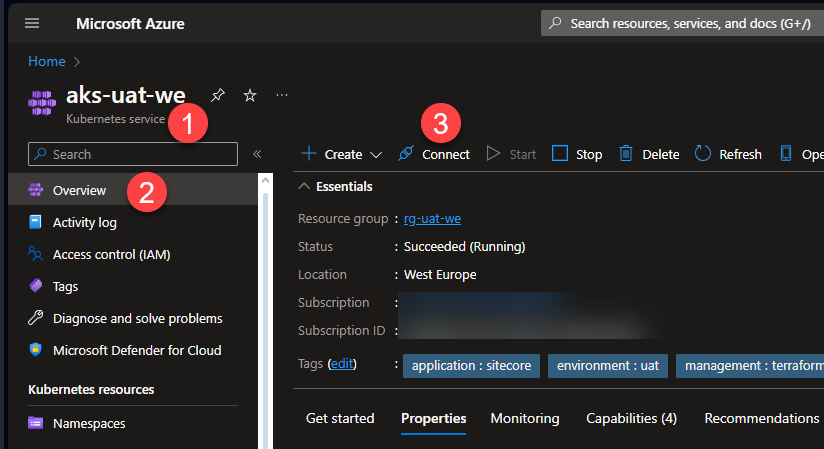Click the sidebar scroll up arrow

click(265, 180)
